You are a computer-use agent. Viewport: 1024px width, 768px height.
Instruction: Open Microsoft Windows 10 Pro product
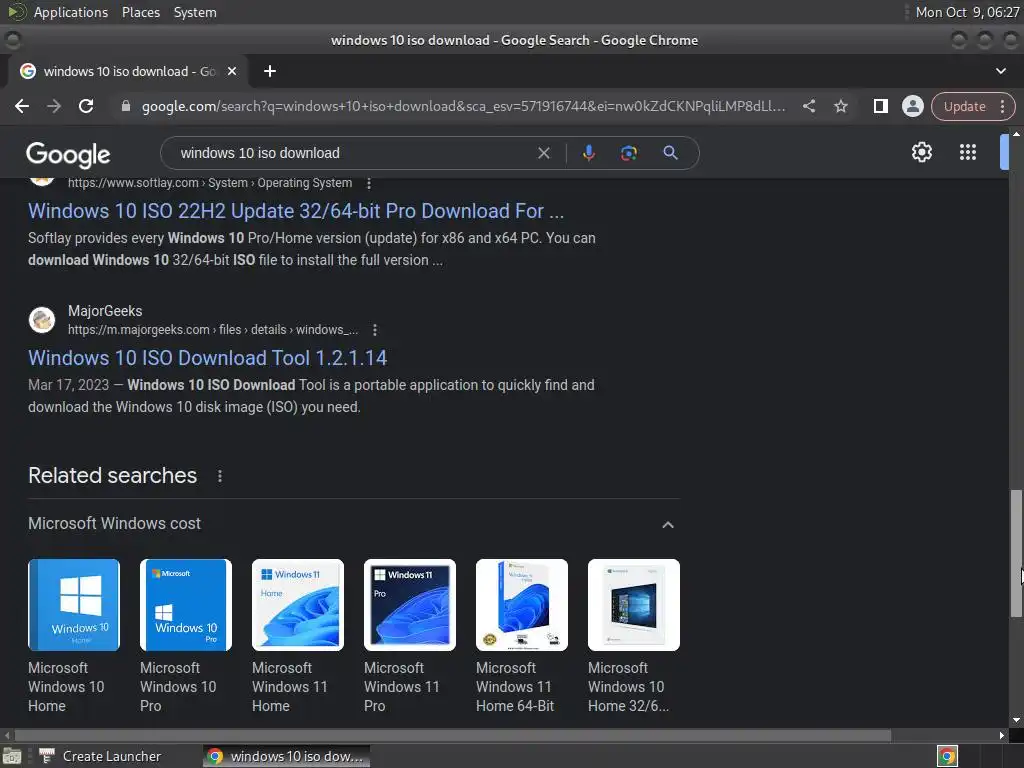point(185,637)
